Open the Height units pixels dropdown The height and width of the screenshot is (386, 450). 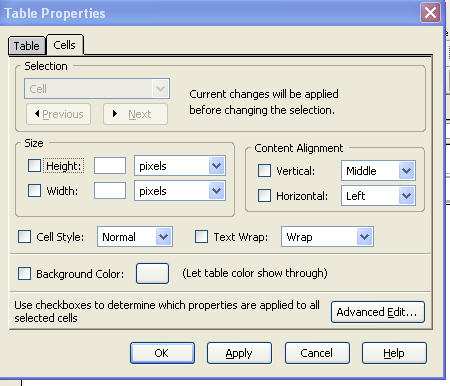(x=180, y=166)
